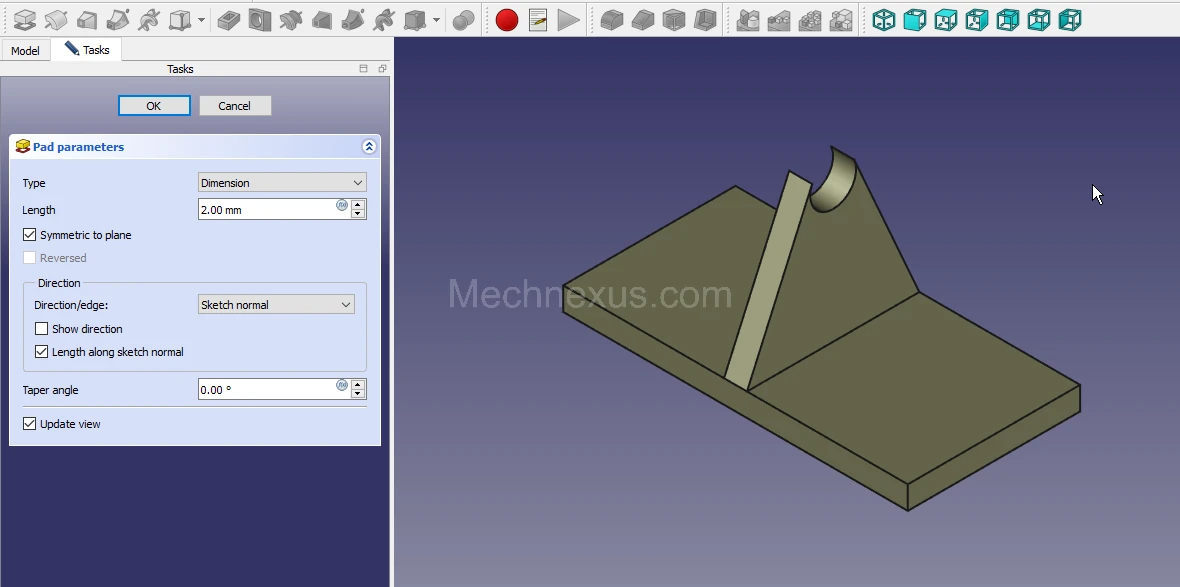Open the macros dialog icon
The image size is (1180, 587).
pyautogui.click(x=538, y=20)
